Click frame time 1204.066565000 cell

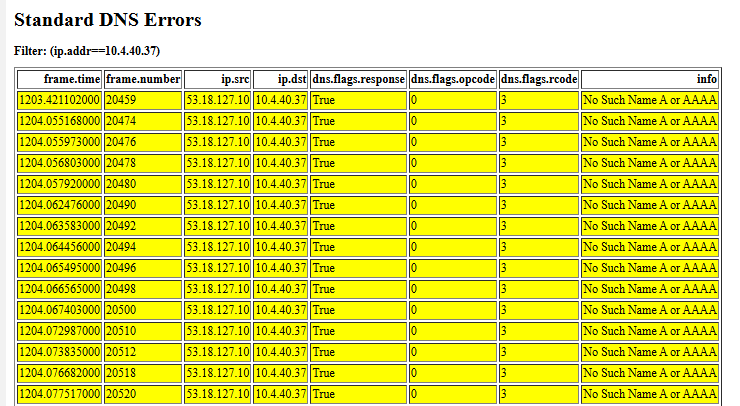(60, 288)
